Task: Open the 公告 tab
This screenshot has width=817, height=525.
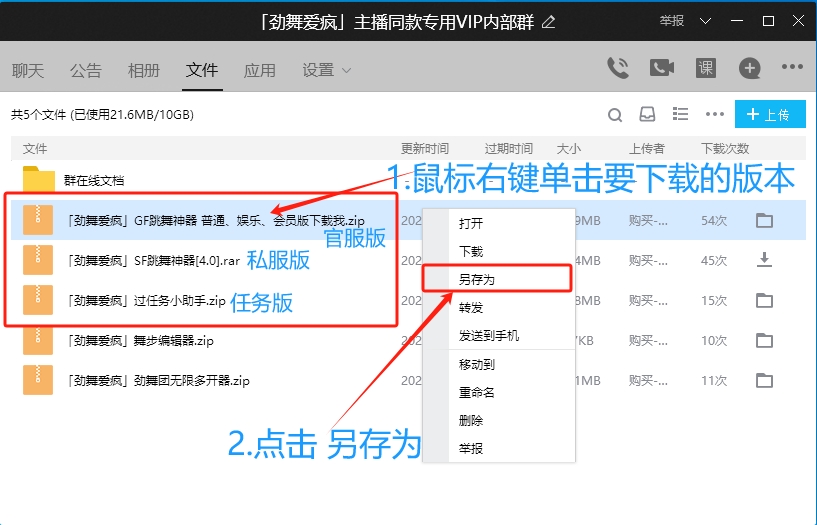Action: (x=85, y=70)
